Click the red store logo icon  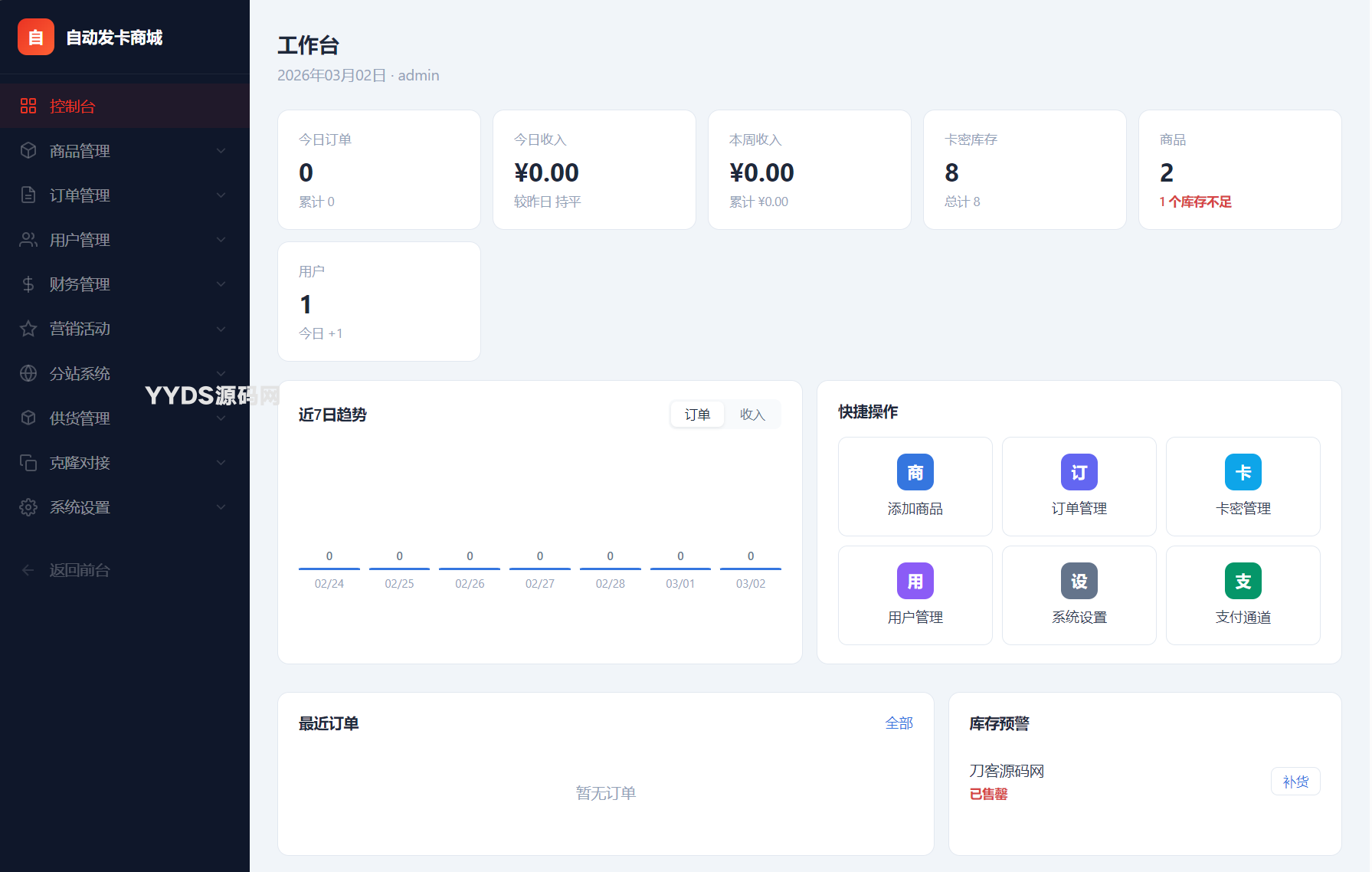tap(36, 37)
